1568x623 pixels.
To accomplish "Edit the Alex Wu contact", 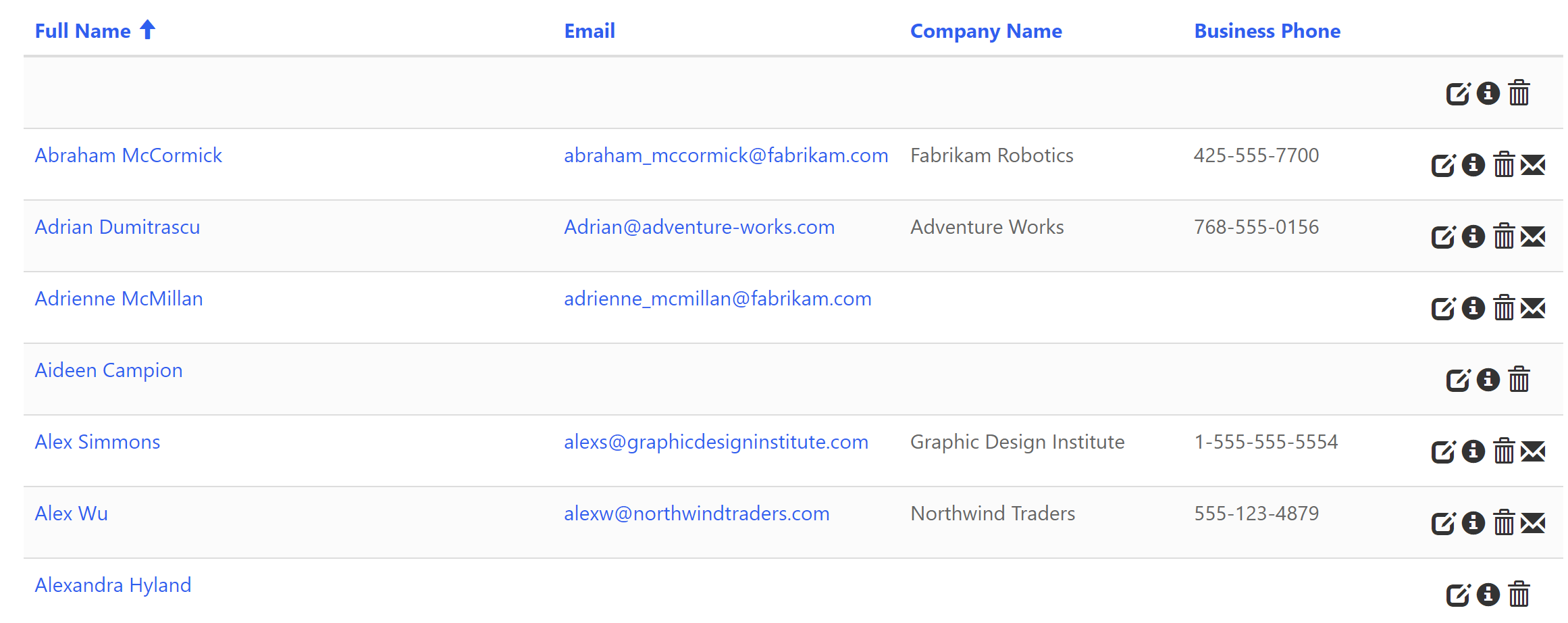I will [1443, 524].
